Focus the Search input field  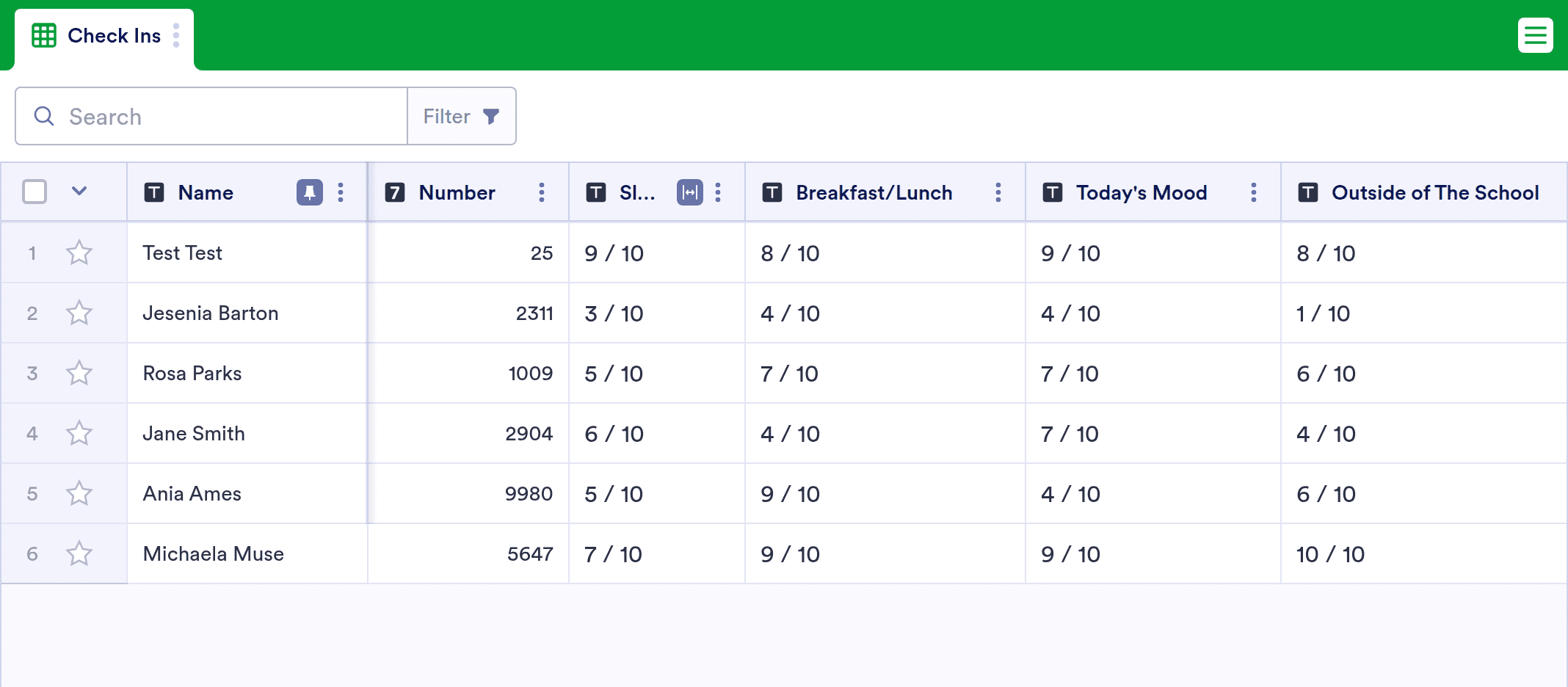tap(211, 116)
